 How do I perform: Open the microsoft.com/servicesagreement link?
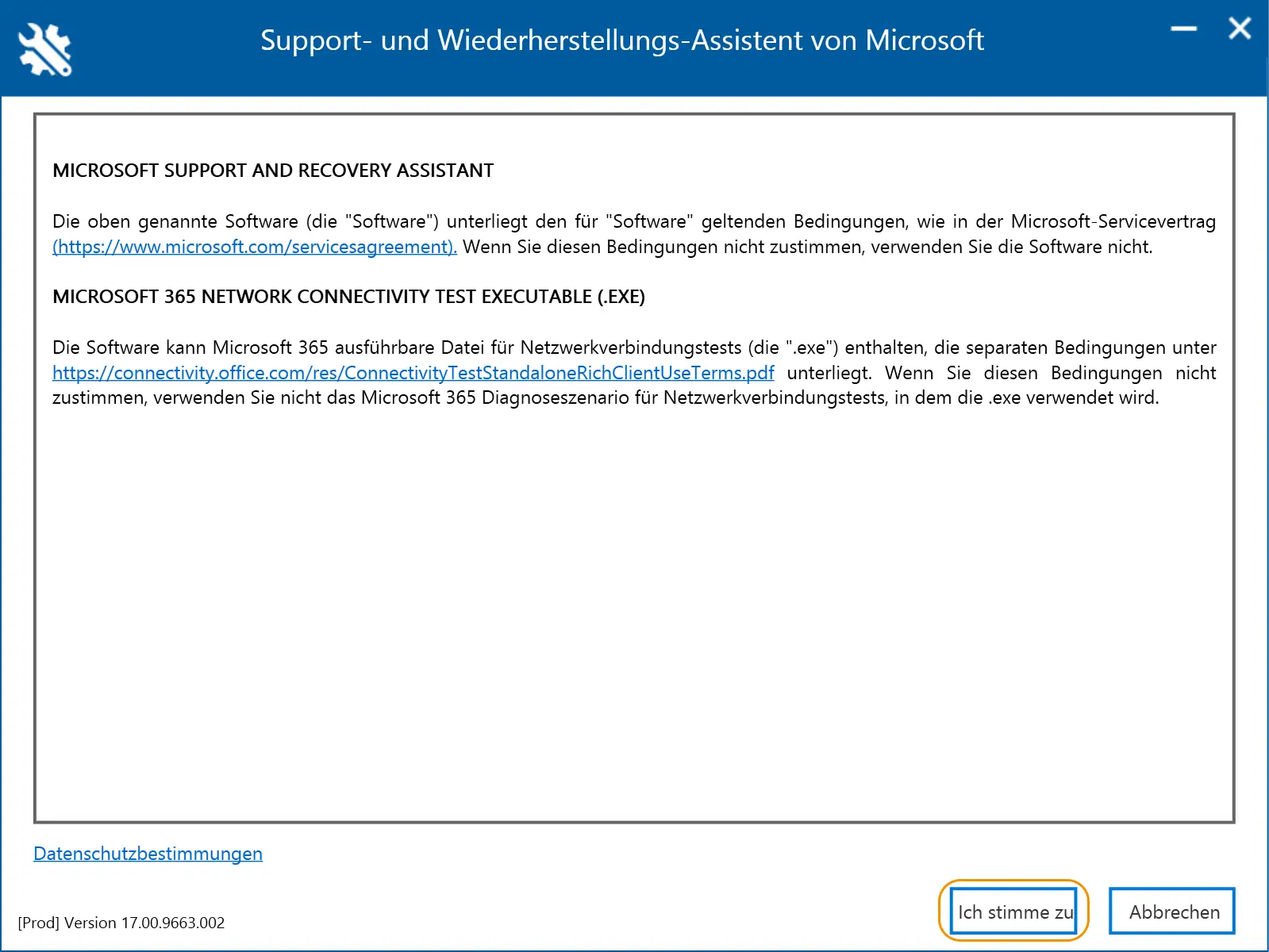255,247
